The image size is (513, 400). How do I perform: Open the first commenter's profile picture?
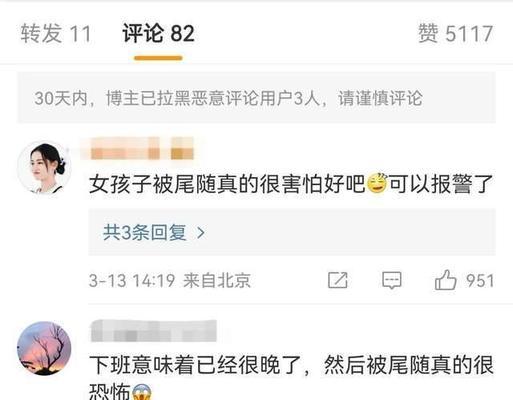[44, 168]
